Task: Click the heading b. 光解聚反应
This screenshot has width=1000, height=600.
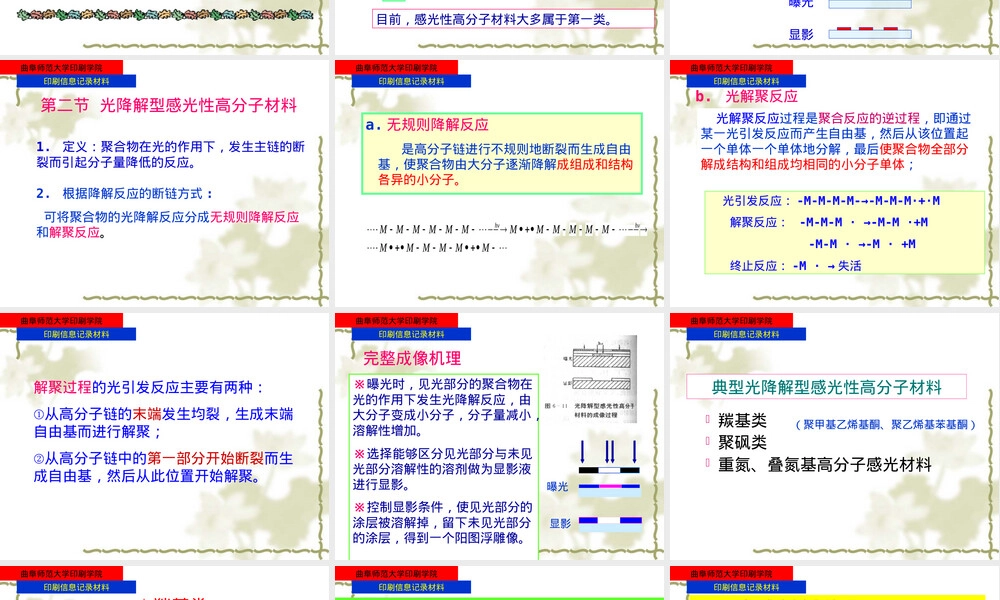Action: (x=746, y=96)
